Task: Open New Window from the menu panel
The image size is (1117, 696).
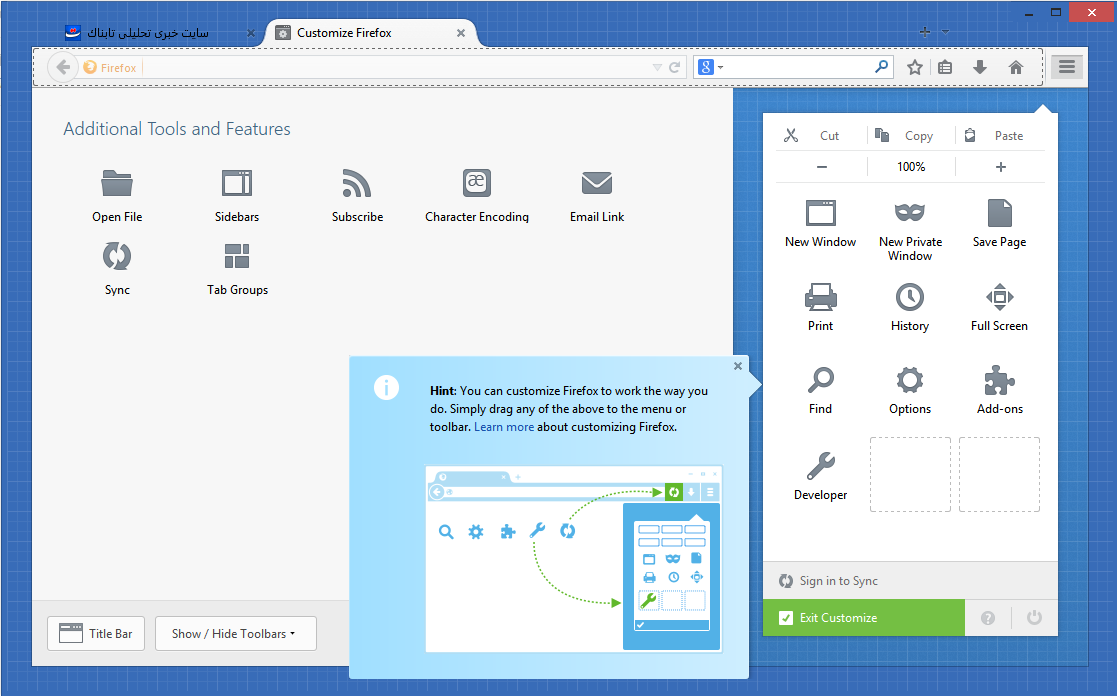Action: click(821, 213)
